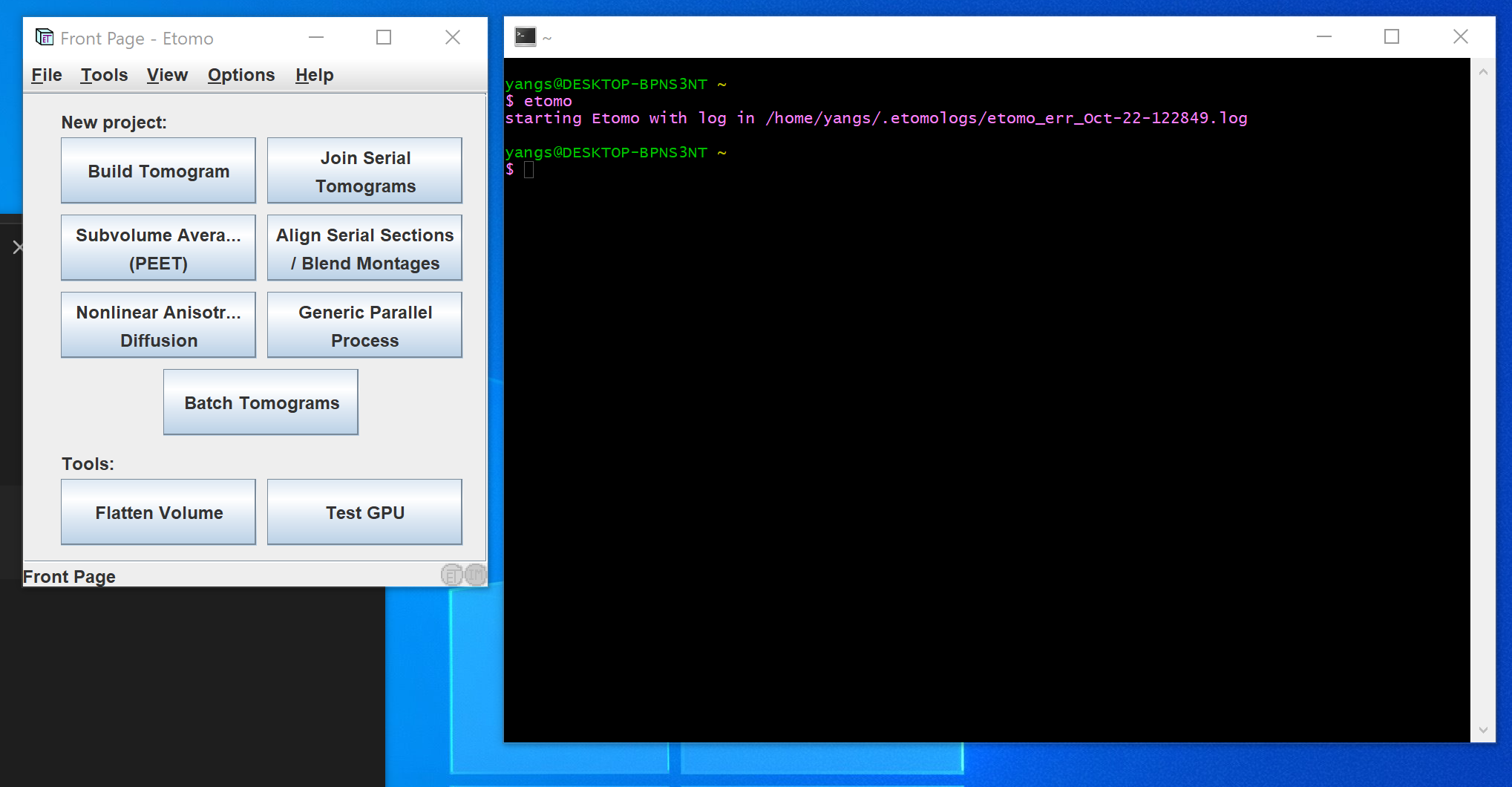Screen dimensions: 1512x787
Task: Click the '$ etomo' command line in terminal
Action: coord(539,101)
